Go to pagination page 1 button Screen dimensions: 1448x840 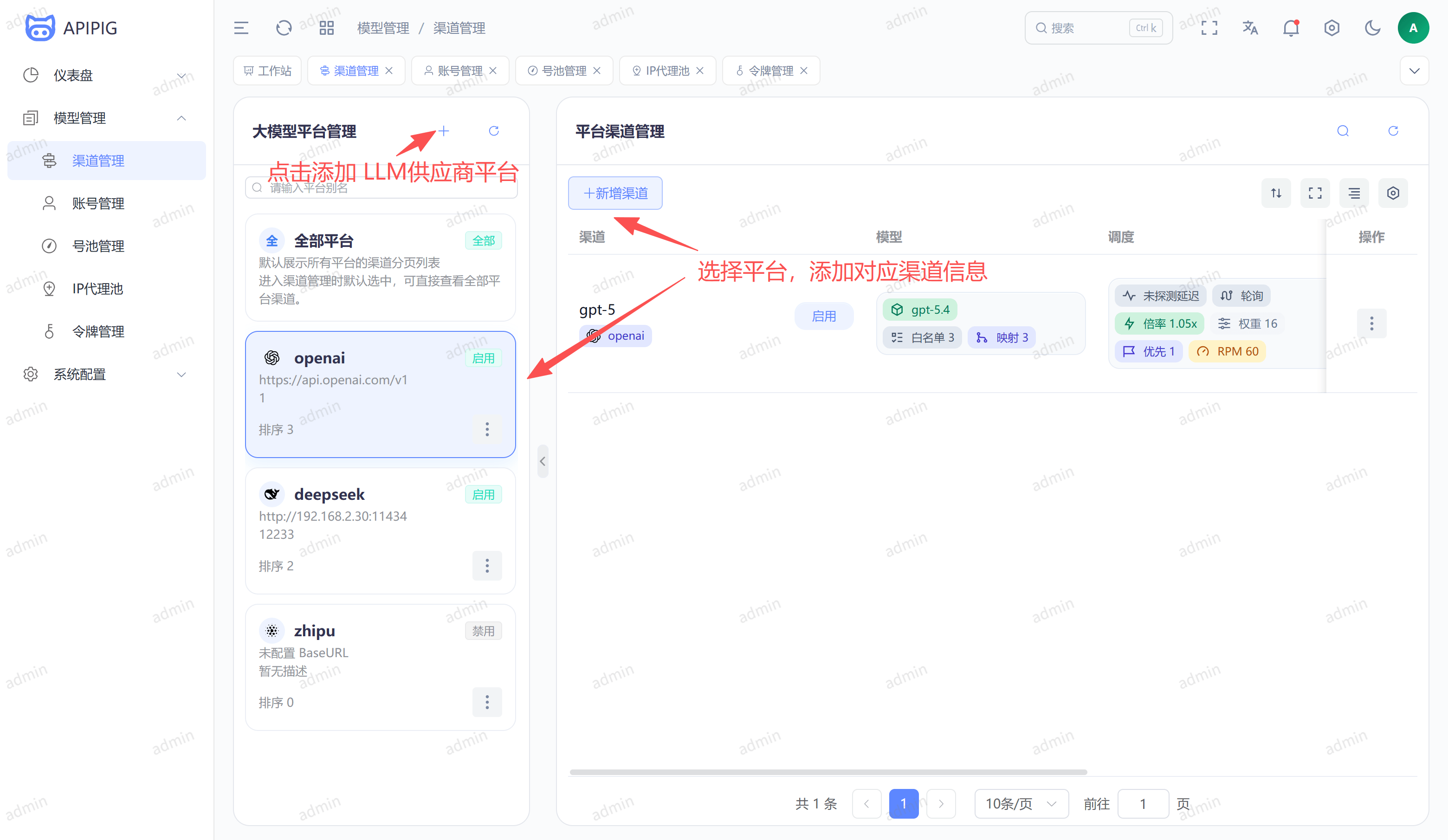point(903,804)
